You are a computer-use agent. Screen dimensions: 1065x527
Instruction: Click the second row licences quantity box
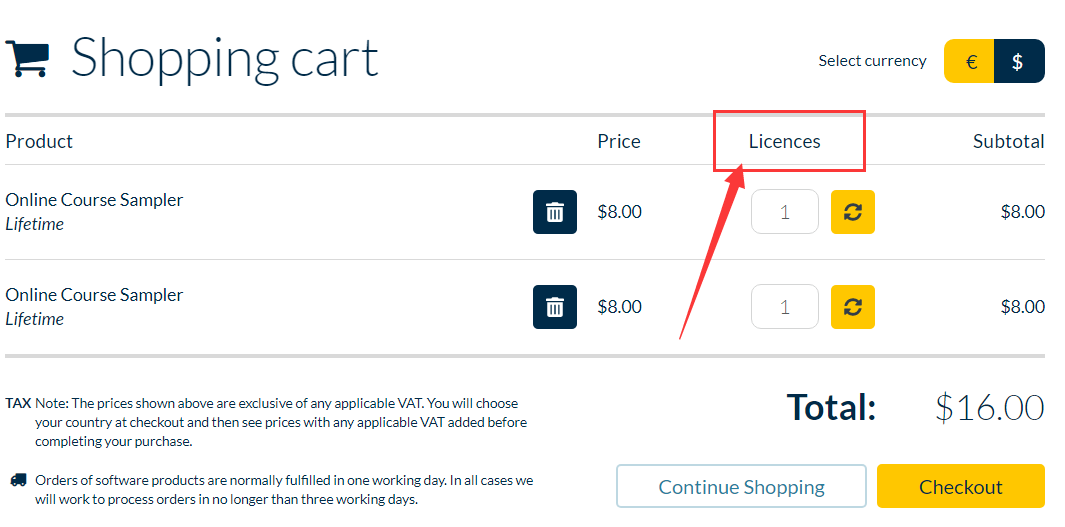pos(785,307)
